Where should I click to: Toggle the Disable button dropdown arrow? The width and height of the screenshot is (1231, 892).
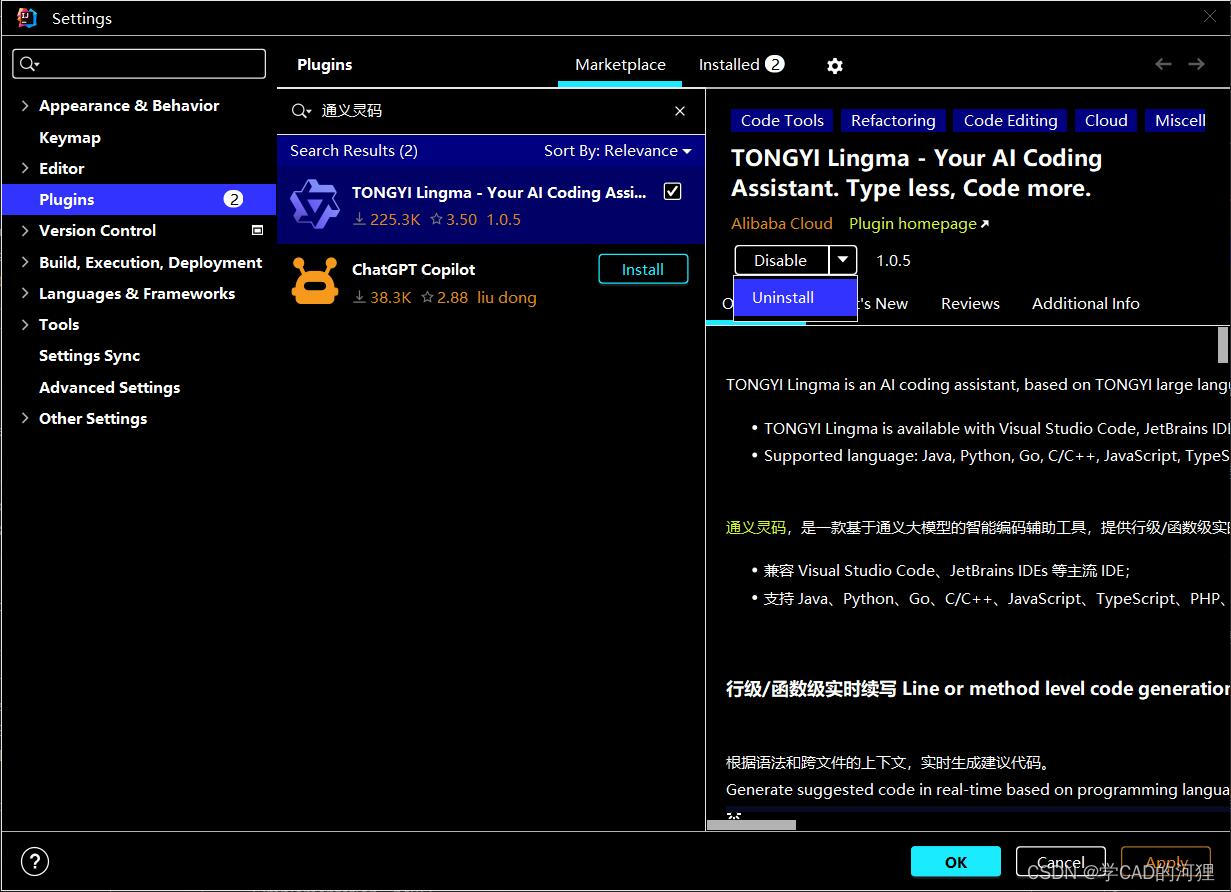pyautogui.click(x=843, y=260)
